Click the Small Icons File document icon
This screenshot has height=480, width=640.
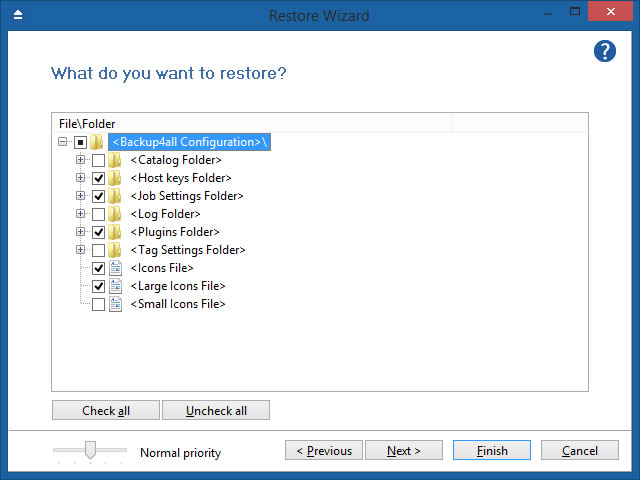(x=116, y=304)
